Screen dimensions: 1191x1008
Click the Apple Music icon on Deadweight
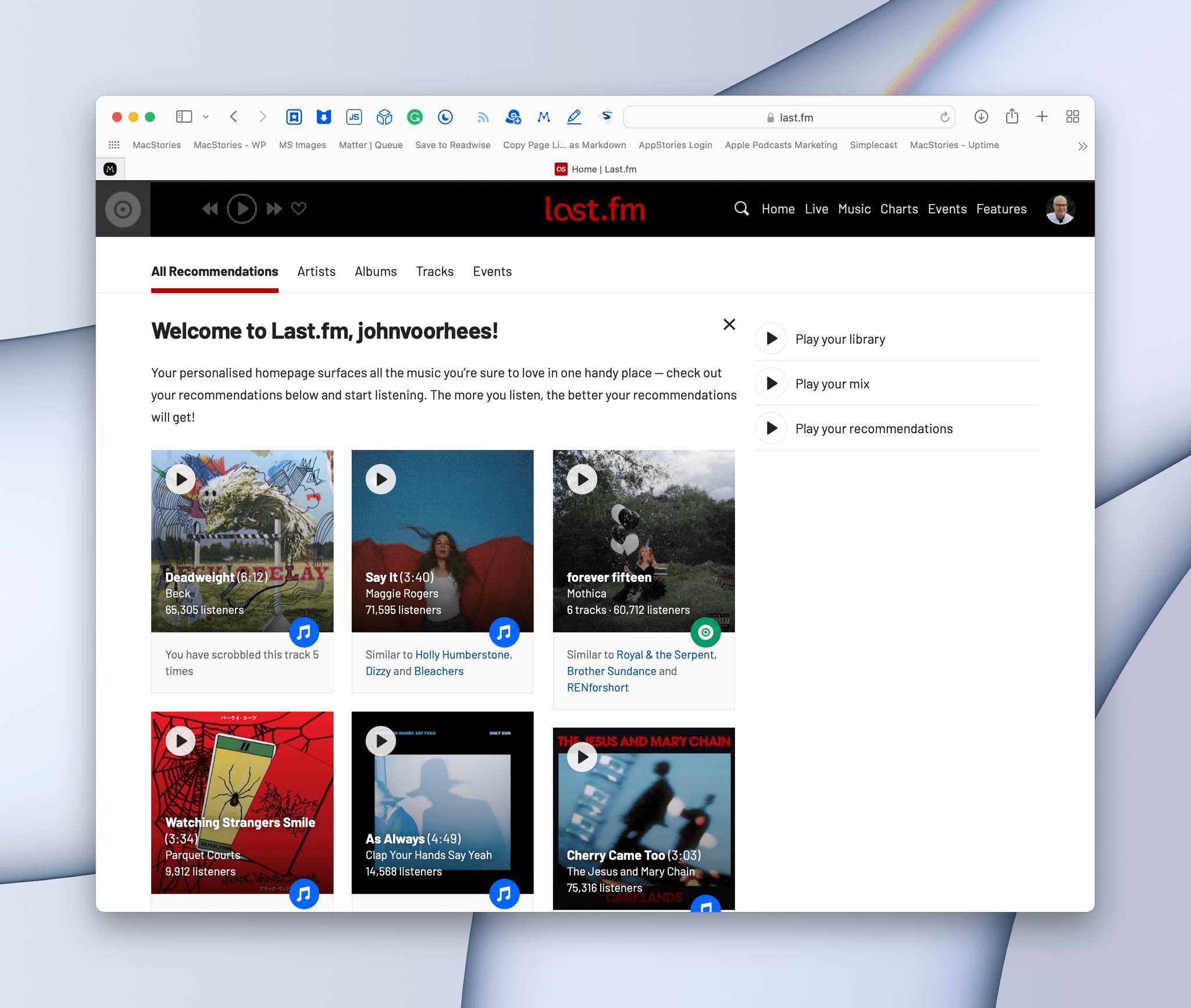[303, 631]
